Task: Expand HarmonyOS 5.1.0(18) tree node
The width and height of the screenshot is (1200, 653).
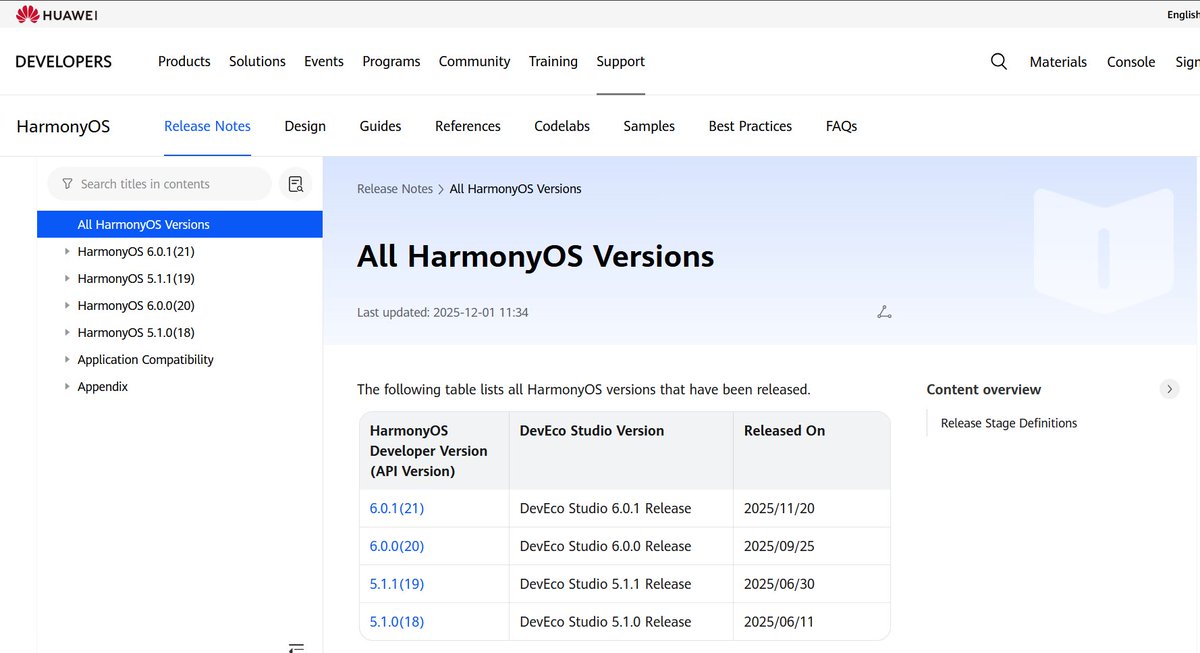Action: click(67, 332)
